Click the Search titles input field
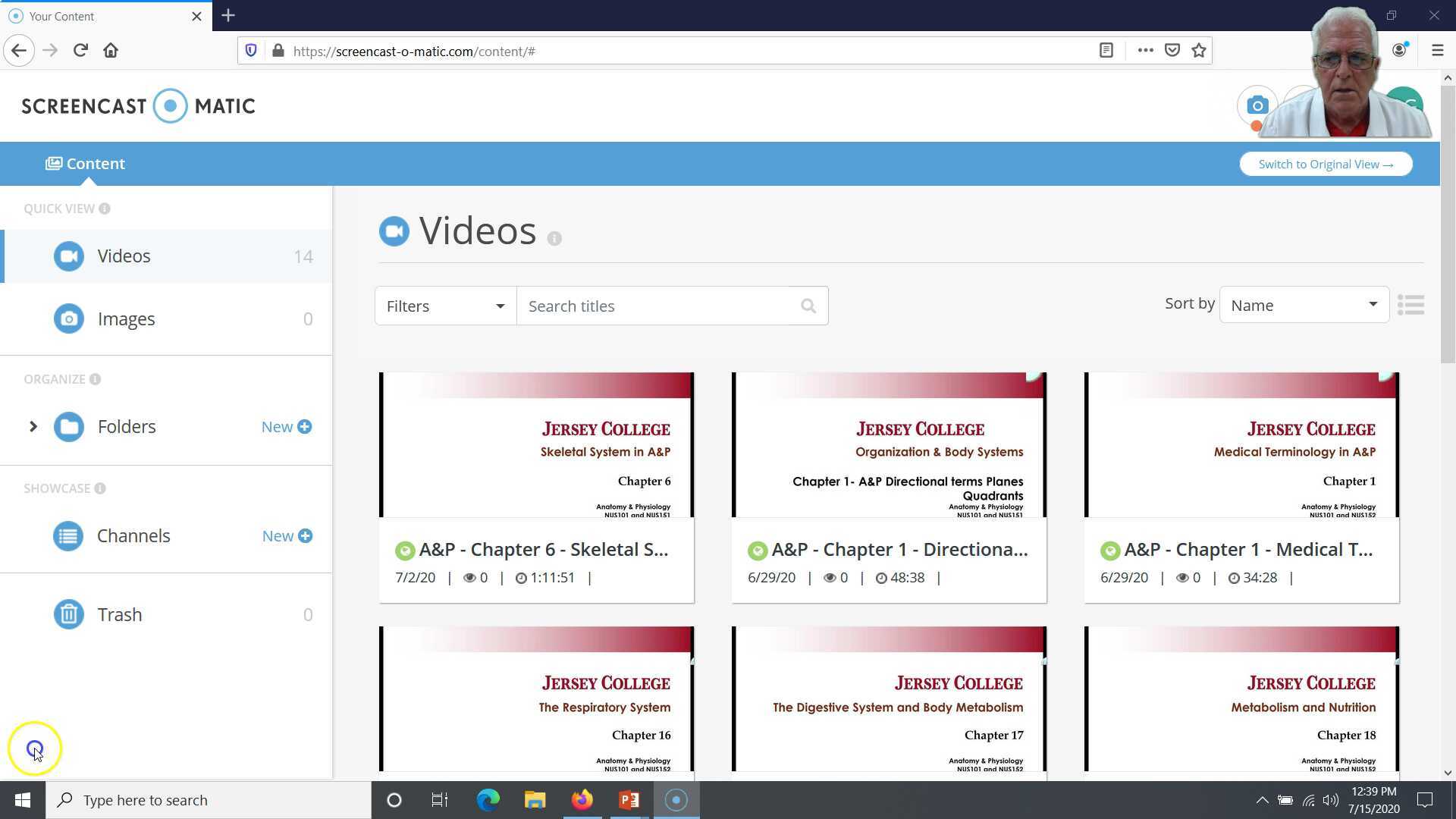1456x819 pixels. (656, 306)
